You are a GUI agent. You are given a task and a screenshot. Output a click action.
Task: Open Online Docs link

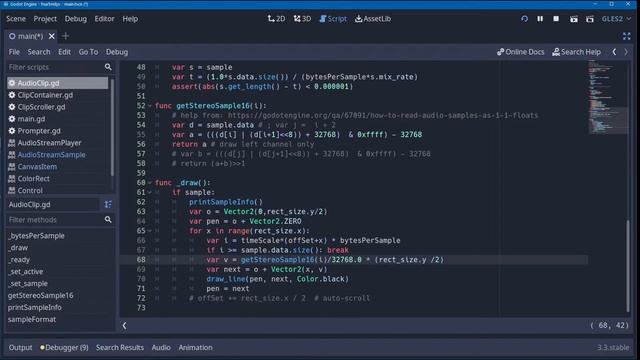520,52
